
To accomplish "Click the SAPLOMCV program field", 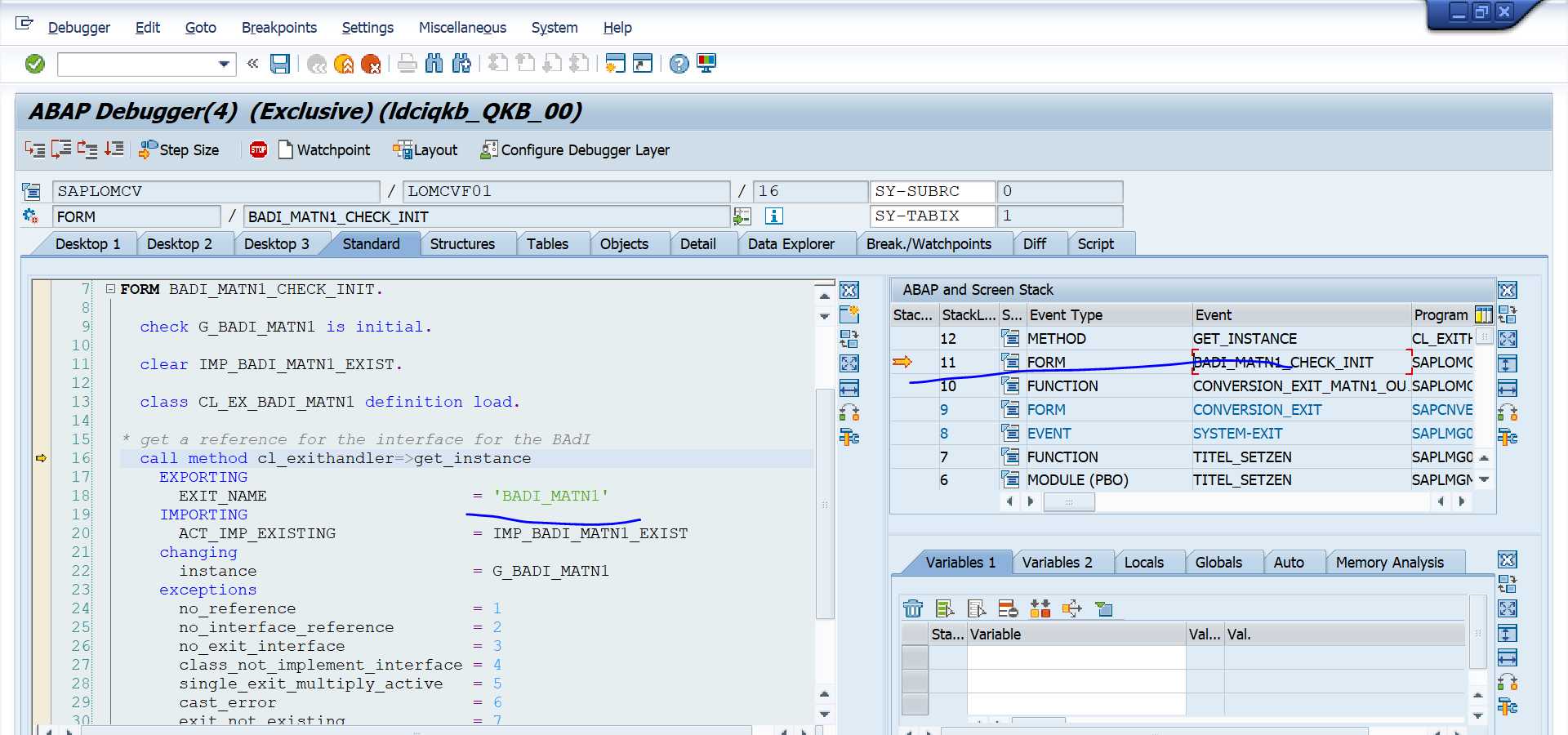I will tap(216, 192).
